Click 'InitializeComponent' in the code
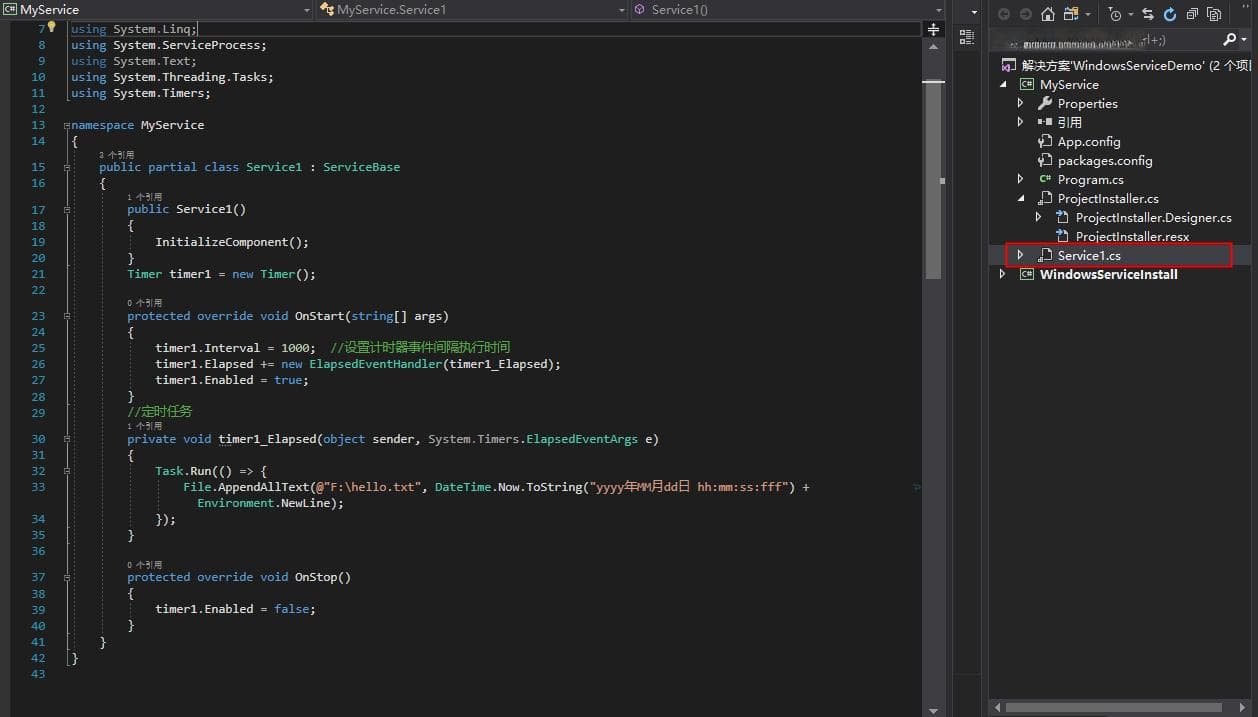The height and width of the screenshot is (717, 1258). tap(222, 242)
